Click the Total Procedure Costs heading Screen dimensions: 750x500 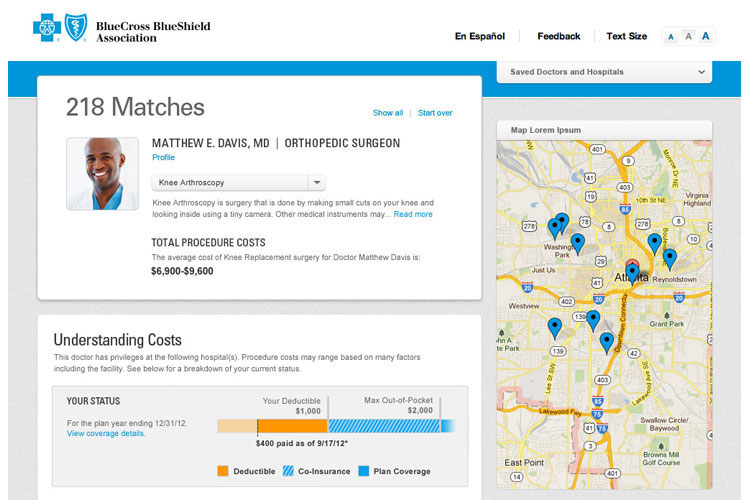(209, 243)
